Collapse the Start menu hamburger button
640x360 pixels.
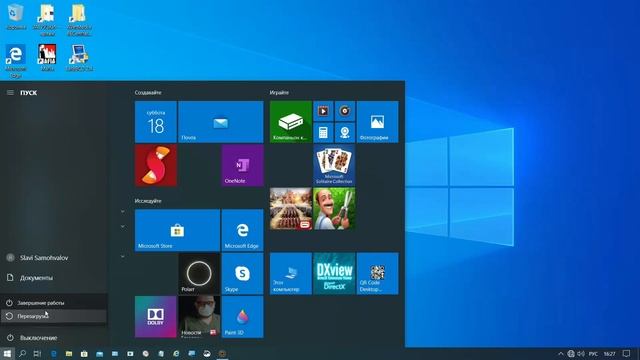(10, 93)
